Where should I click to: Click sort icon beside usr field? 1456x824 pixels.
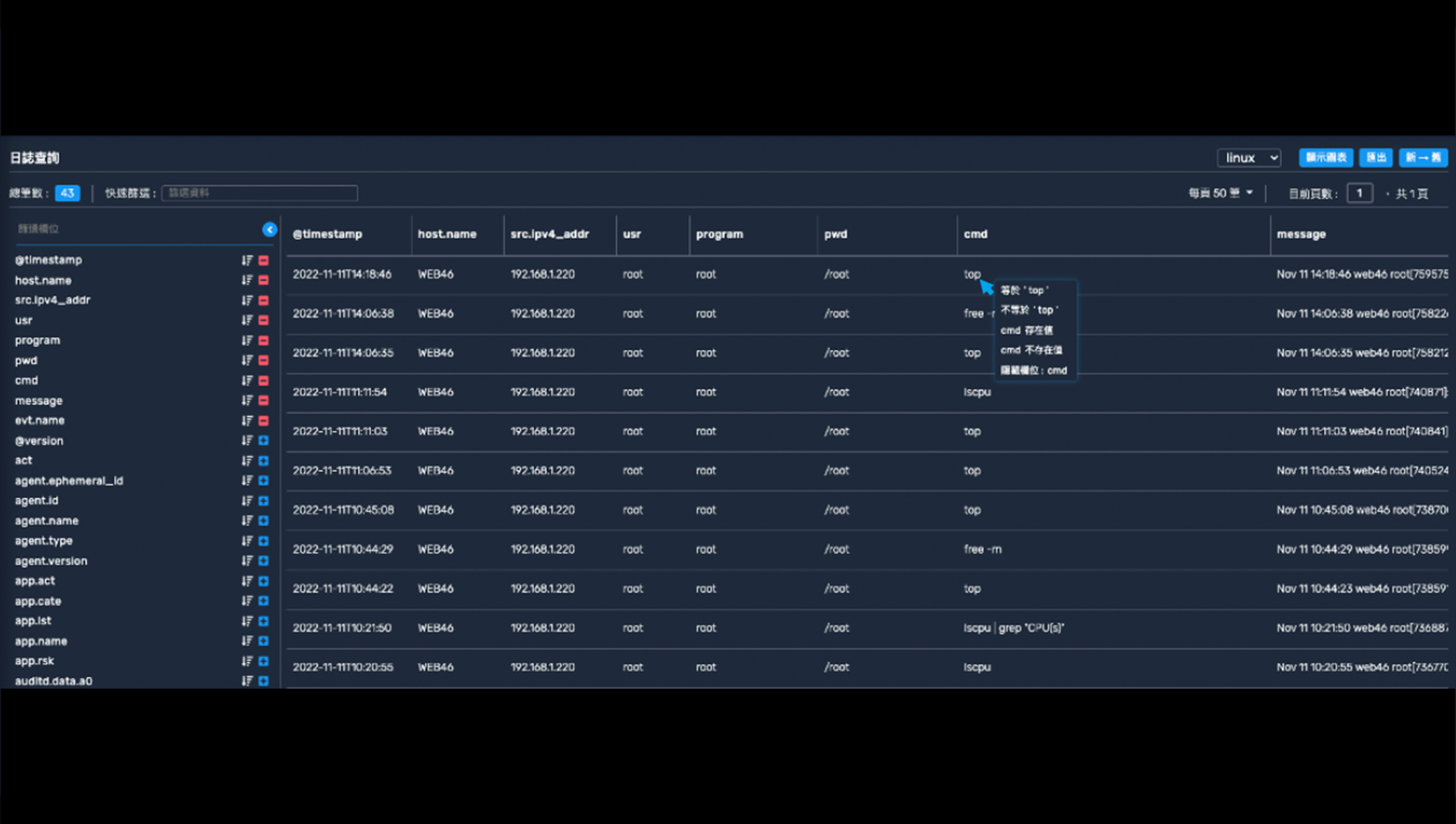pos(247,321)
